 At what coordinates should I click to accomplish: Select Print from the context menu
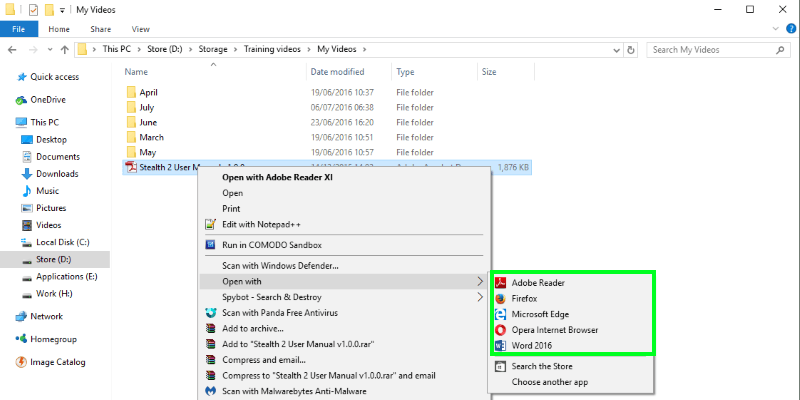tap(231, 209)
